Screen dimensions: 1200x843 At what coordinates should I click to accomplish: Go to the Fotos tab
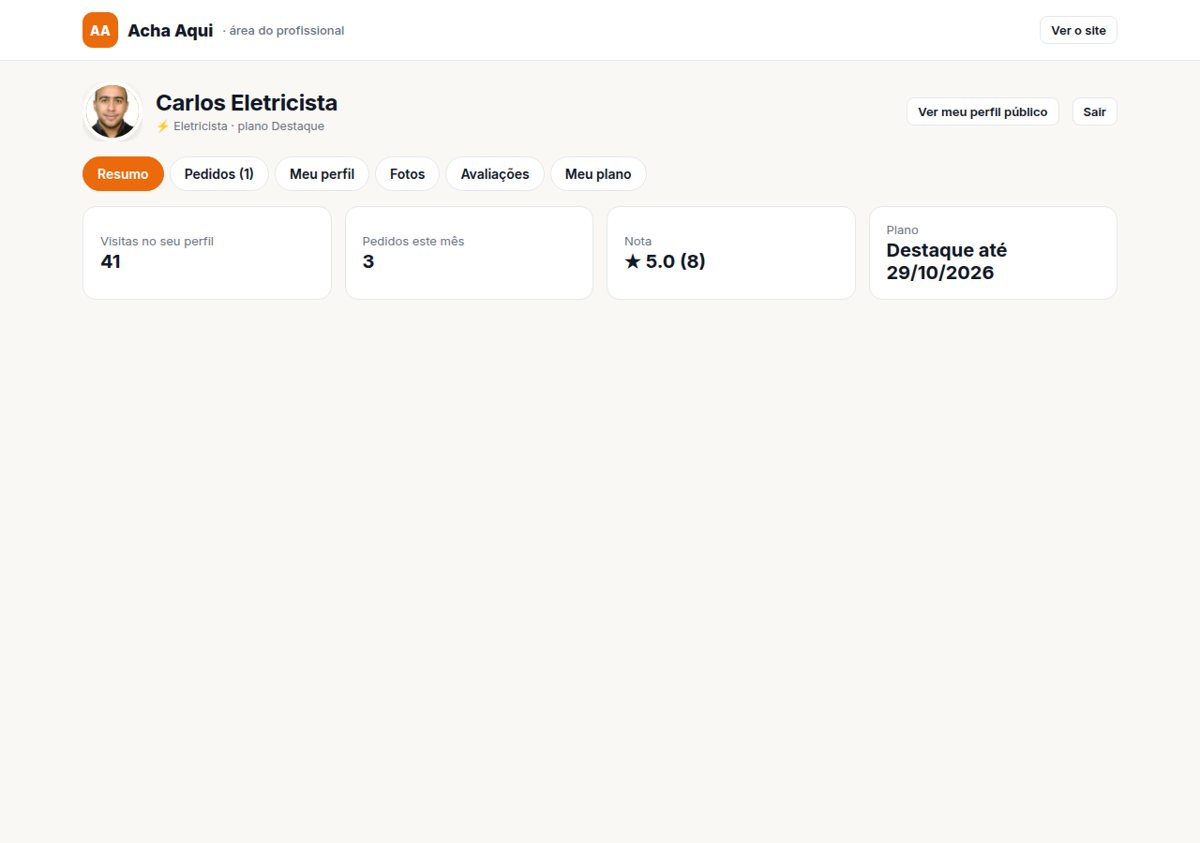coord(407,174)
